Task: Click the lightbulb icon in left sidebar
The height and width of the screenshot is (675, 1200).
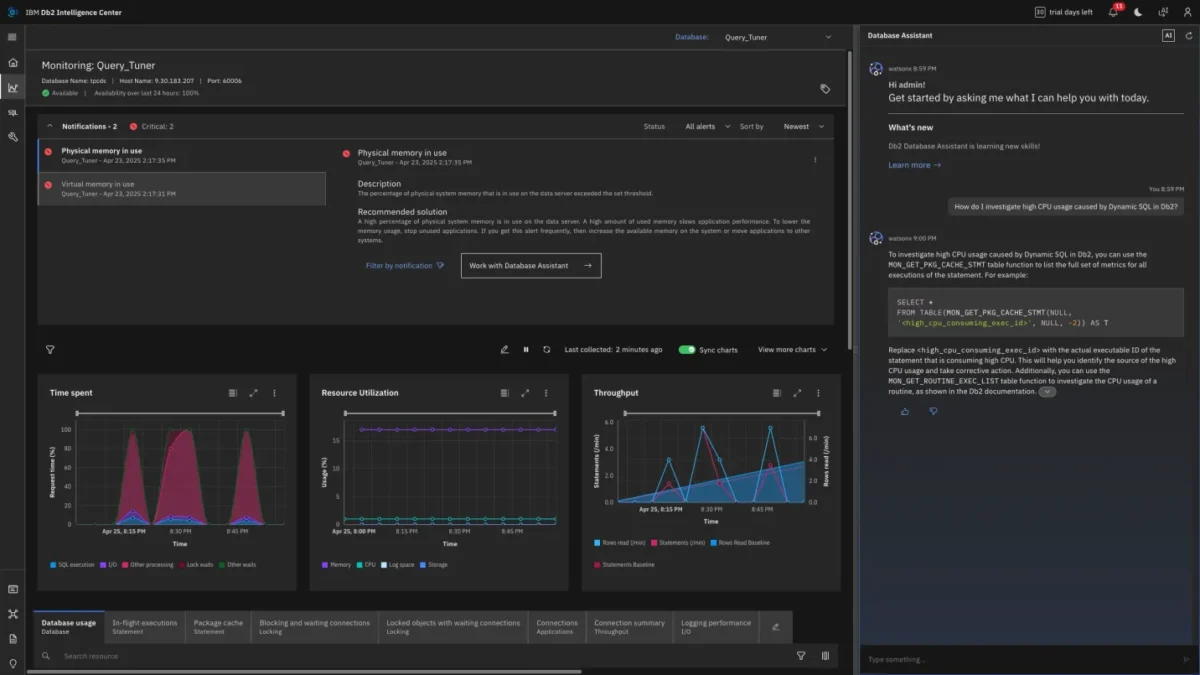Action: point(12,663)
